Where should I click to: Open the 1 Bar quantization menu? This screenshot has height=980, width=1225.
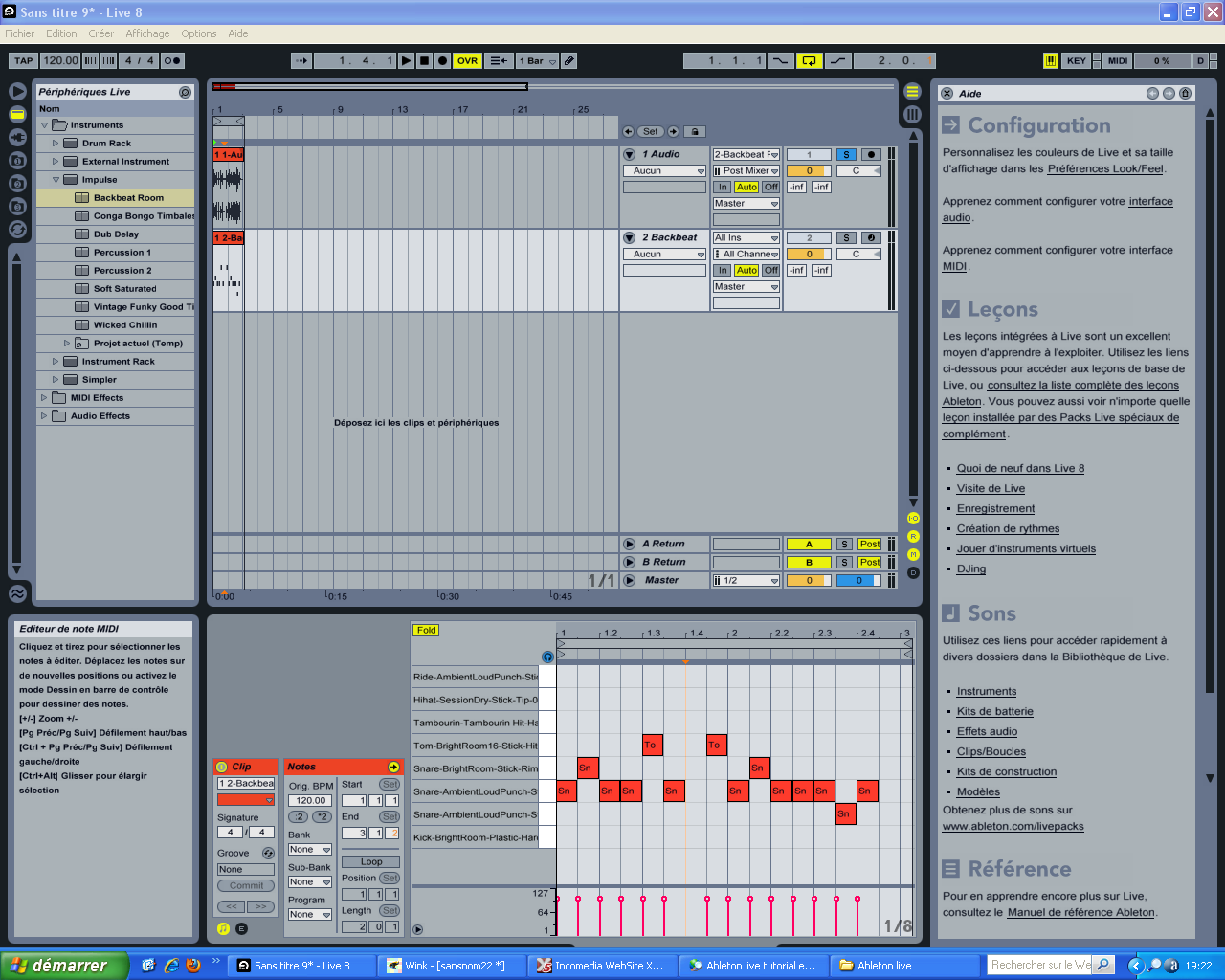[x=538, y=60]
